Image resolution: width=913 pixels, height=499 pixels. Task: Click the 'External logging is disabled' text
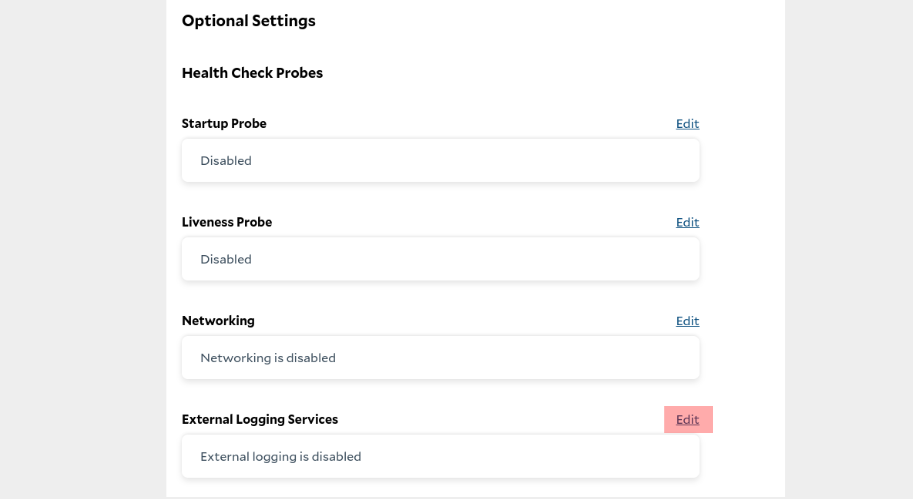pyautogui.click(x=281, y=457)
